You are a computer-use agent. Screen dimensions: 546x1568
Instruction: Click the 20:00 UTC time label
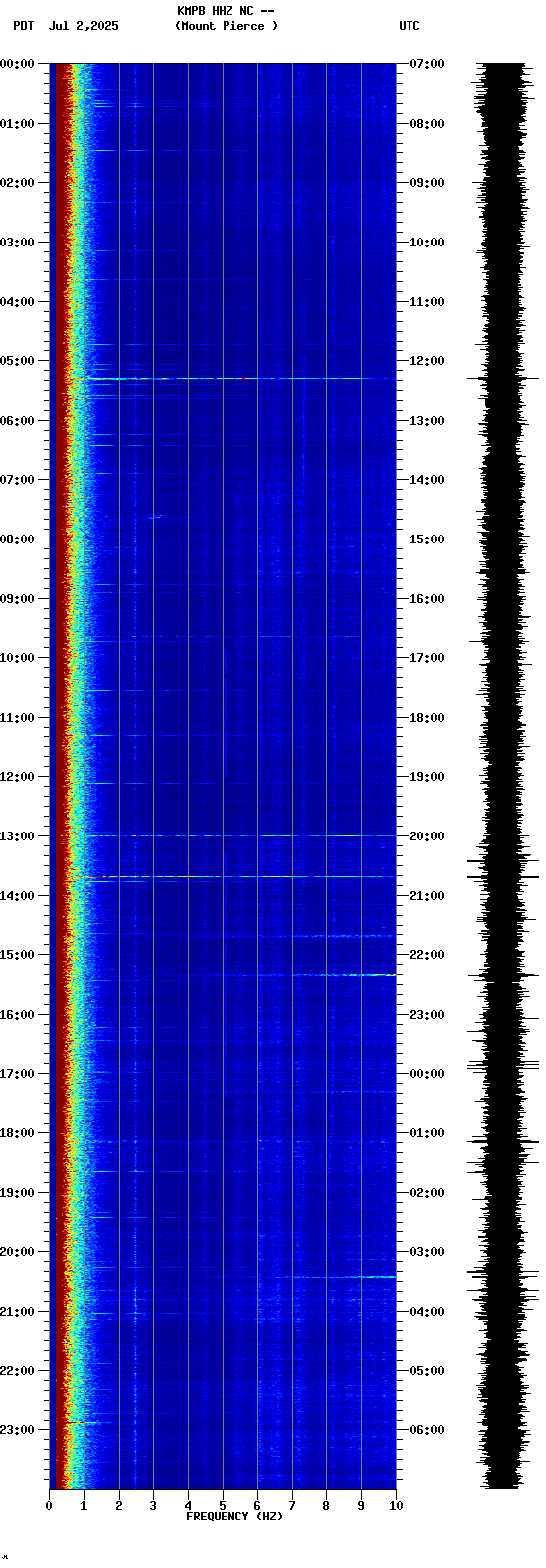click(426, 836)
